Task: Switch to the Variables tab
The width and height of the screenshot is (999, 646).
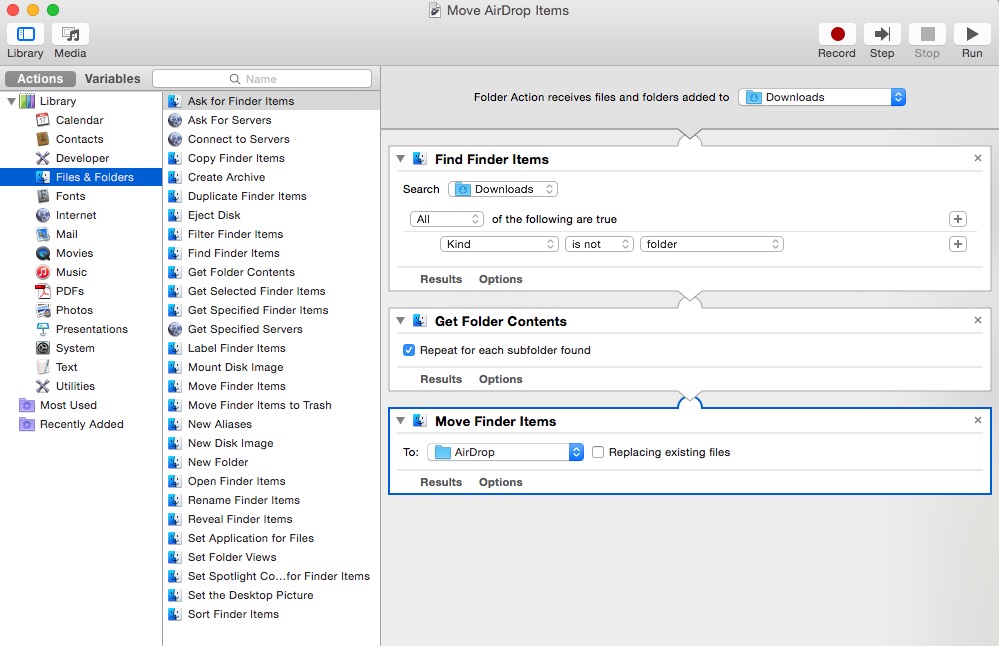Action: [x=112, y=78]
